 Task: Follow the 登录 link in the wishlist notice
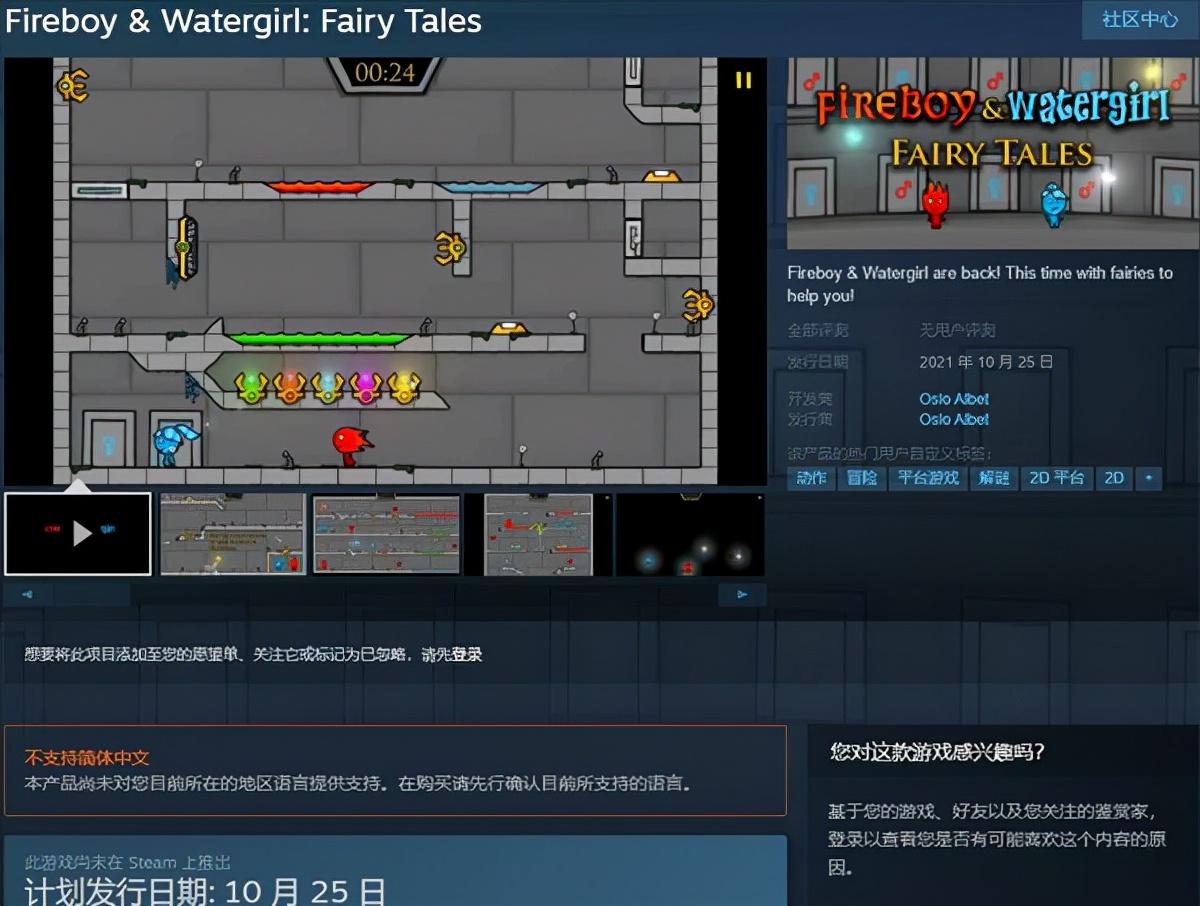[467, 655]
